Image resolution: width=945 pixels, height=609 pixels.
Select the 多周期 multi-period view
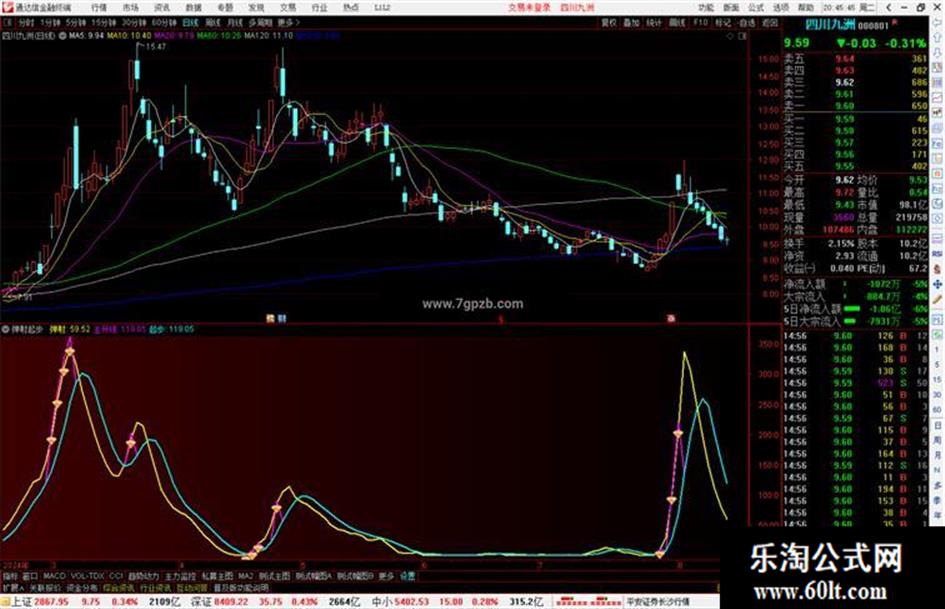pyautogui.click(x=260, y=22)
